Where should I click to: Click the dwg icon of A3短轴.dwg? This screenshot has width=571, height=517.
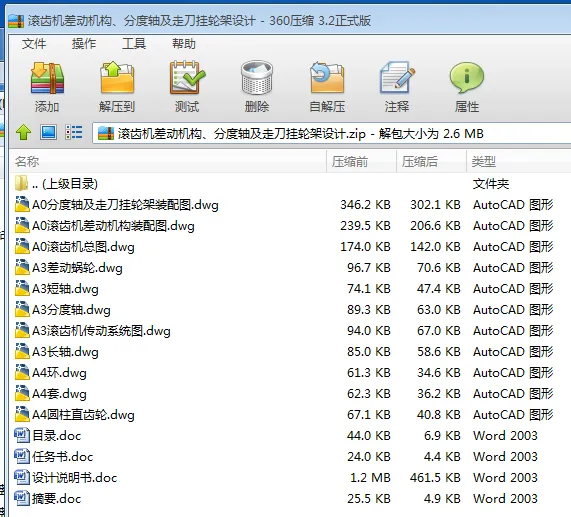coord(22,288)
